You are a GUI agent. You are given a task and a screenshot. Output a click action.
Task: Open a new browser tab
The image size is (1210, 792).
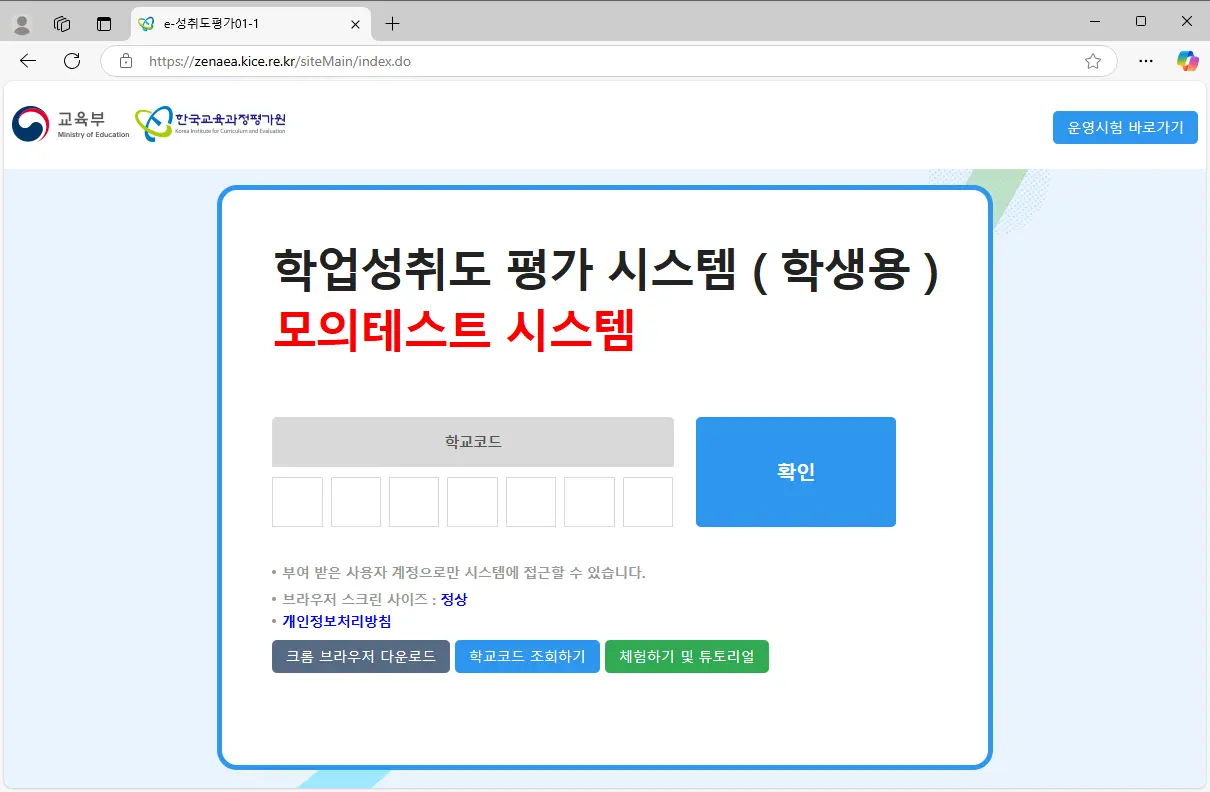[x=390, y=22]
